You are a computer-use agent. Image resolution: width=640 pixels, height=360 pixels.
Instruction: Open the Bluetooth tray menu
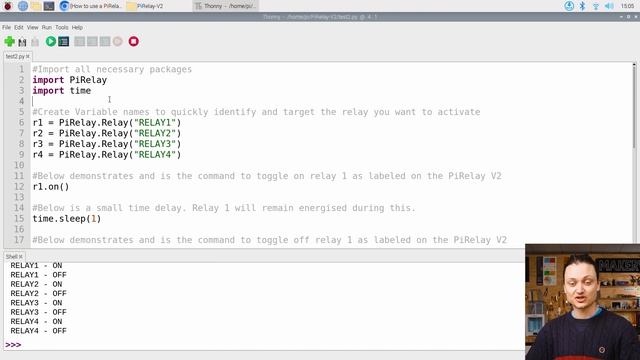coord(582,6)
